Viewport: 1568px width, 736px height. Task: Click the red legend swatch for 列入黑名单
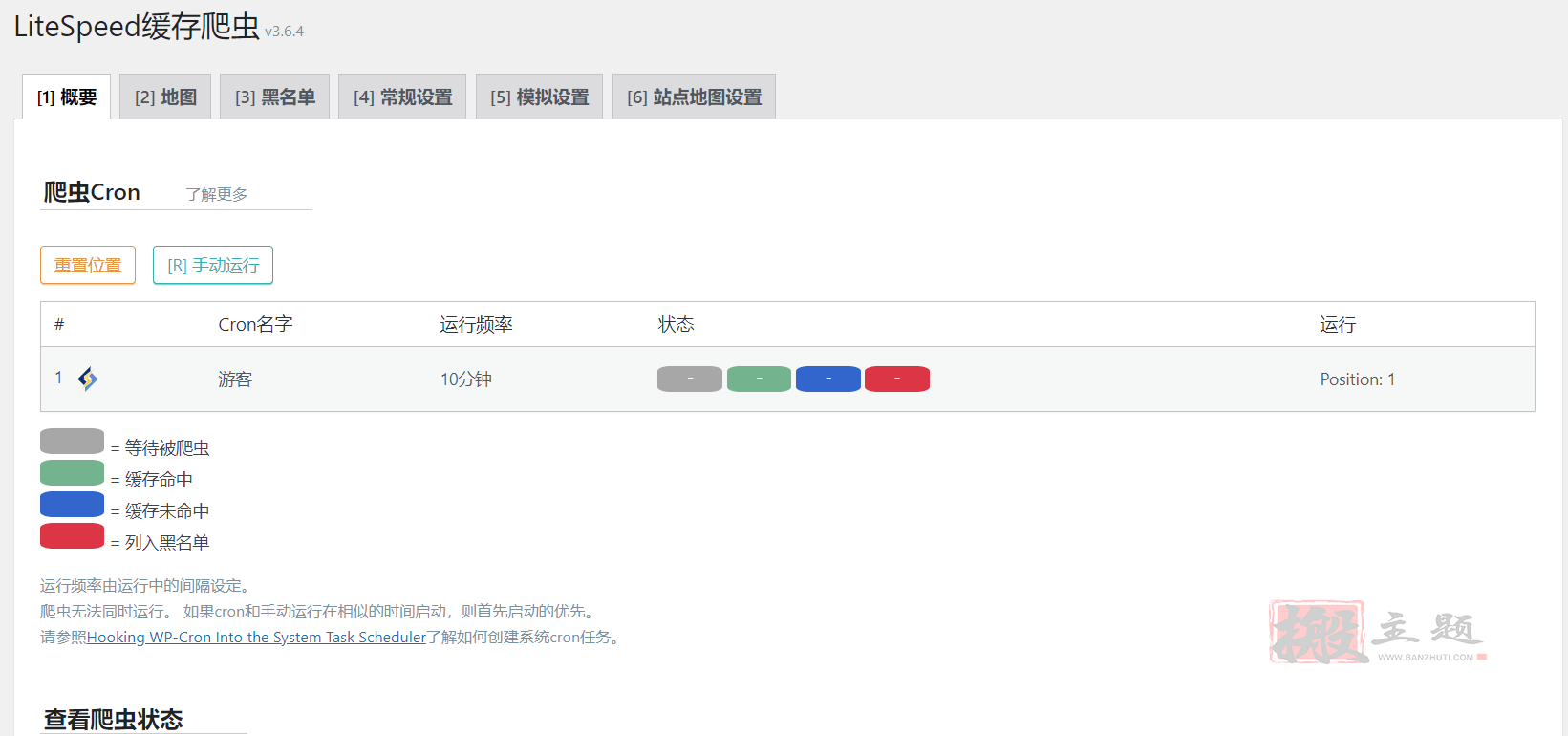(x=72, y=535)
